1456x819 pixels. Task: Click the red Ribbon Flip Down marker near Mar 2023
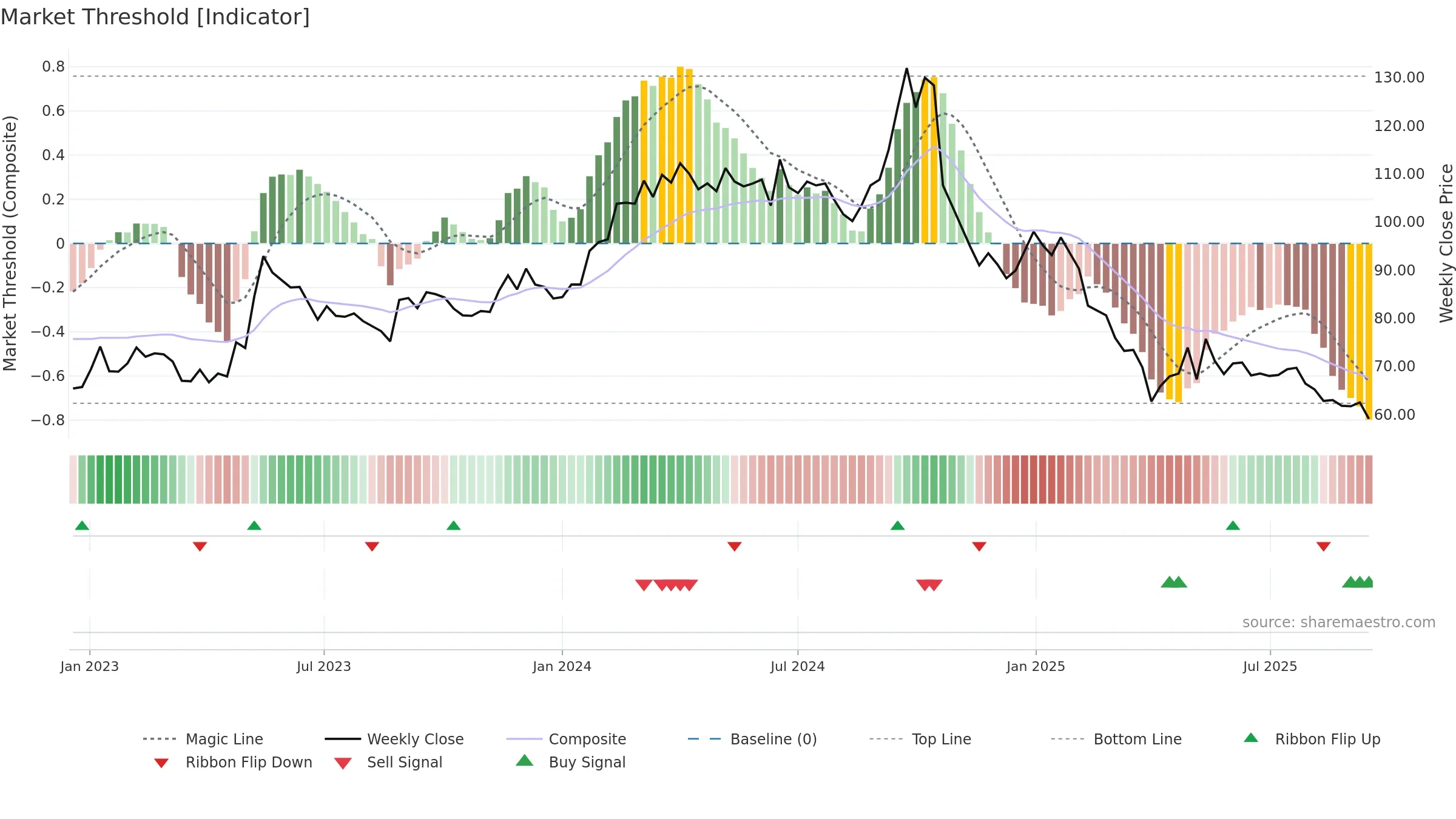200,547
